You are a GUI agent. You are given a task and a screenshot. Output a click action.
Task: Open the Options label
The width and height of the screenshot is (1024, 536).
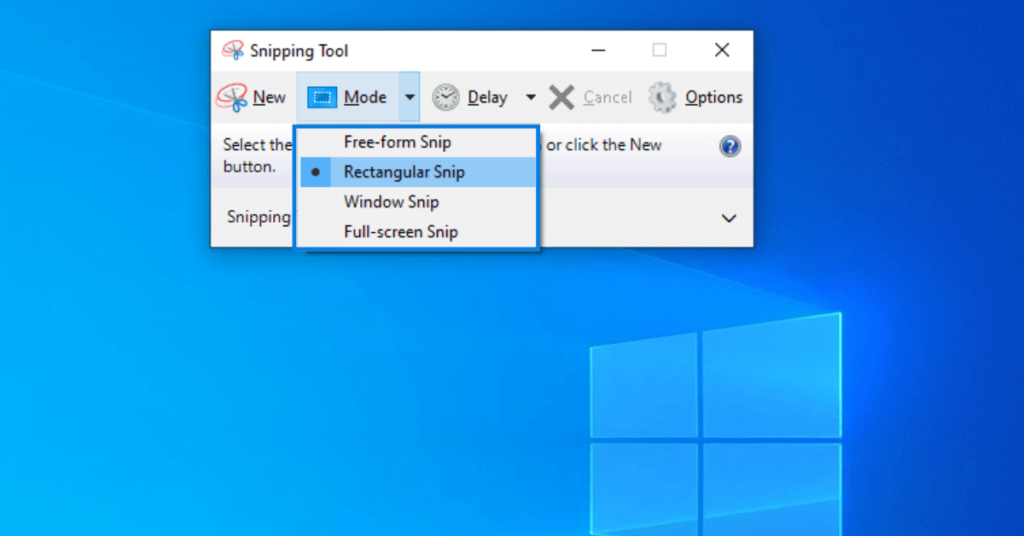(x=713, y=98)
